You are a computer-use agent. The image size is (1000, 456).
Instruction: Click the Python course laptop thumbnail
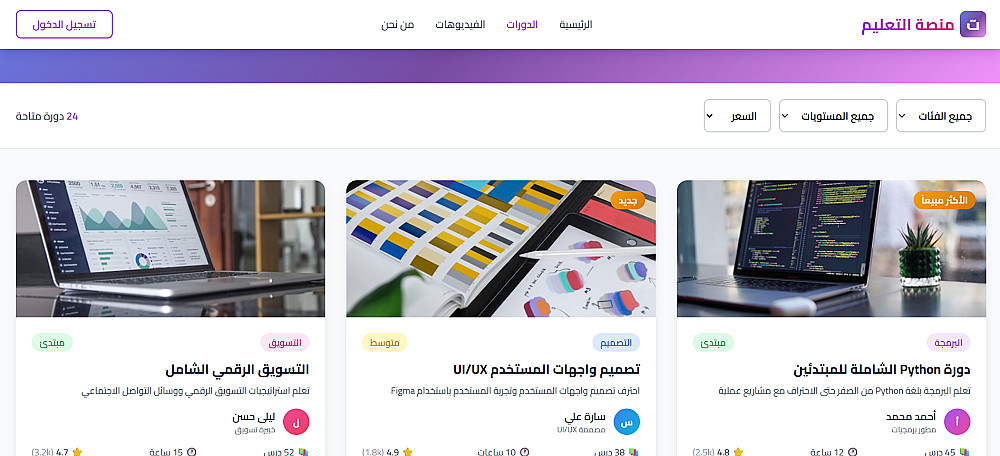click(831, 249)
